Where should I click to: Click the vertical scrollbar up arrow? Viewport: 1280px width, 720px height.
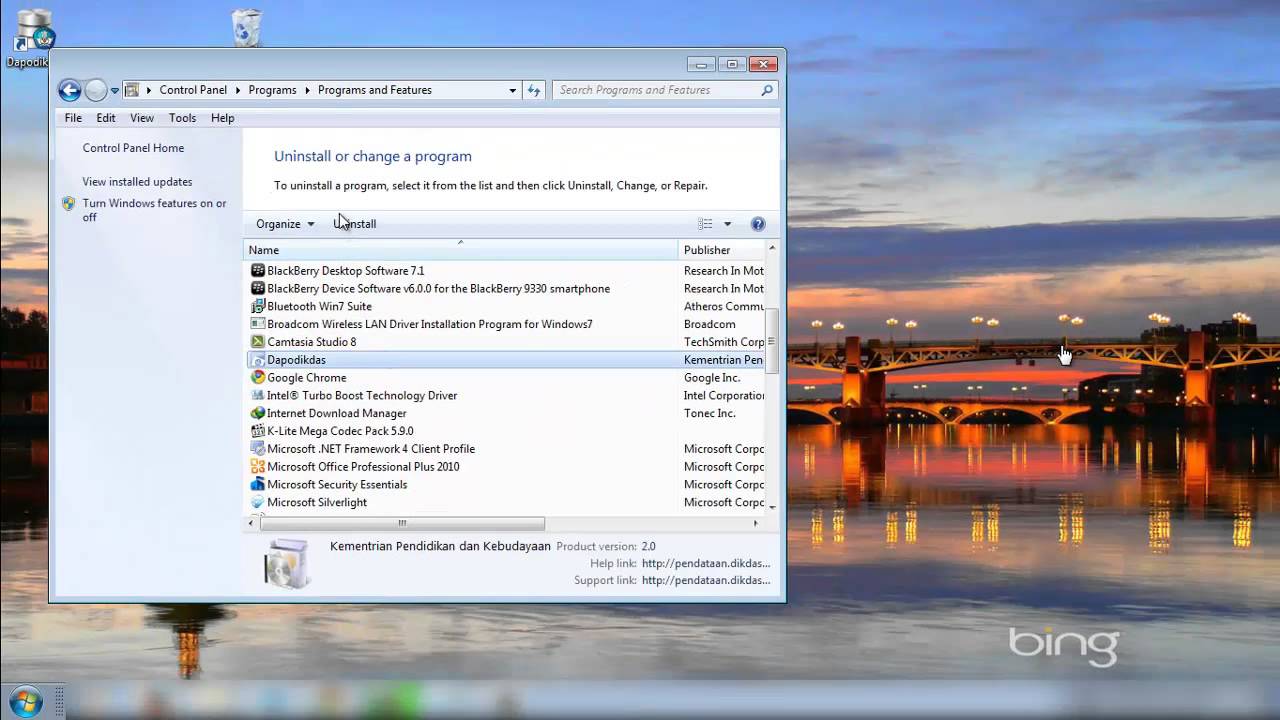pyautogui.click(x=772, y=247)
